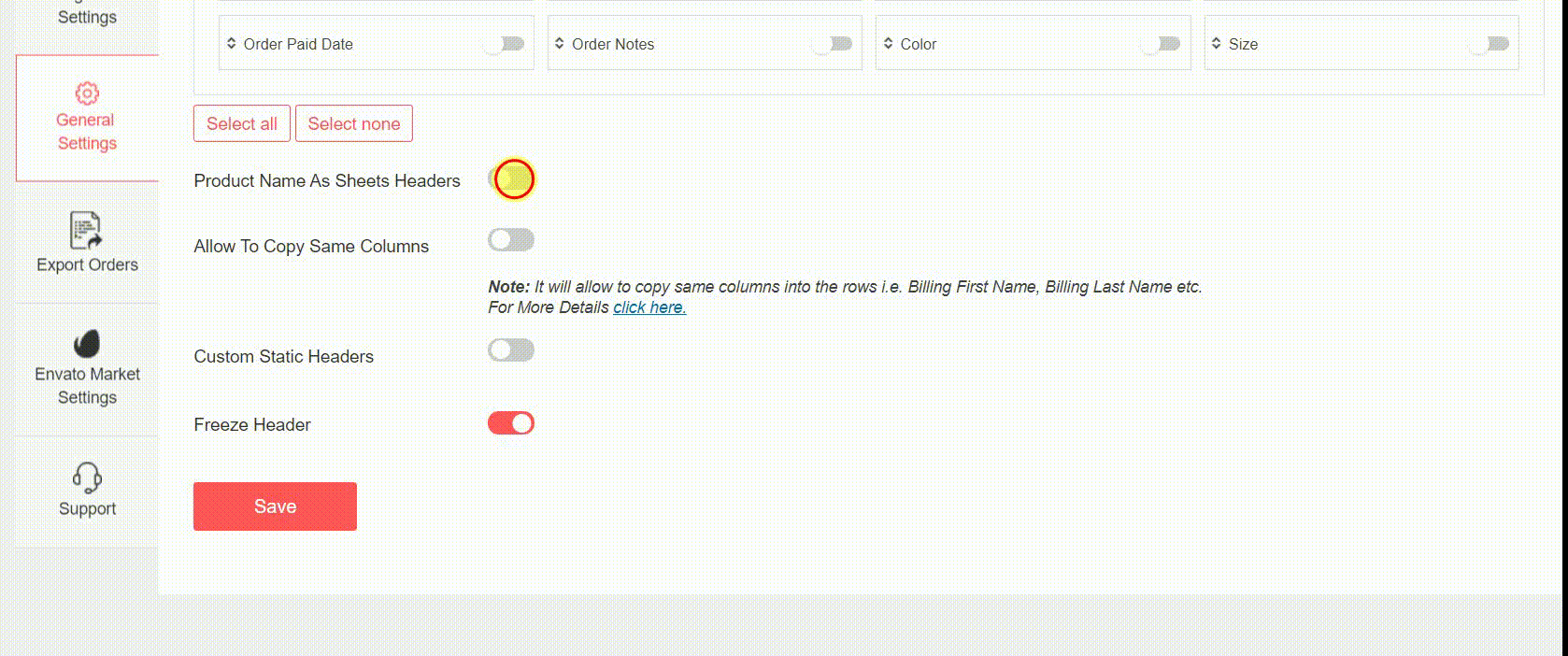Click the Size column sort handle
Viewport: 1568px width, 656px height.
click(x=1216, y=43)
